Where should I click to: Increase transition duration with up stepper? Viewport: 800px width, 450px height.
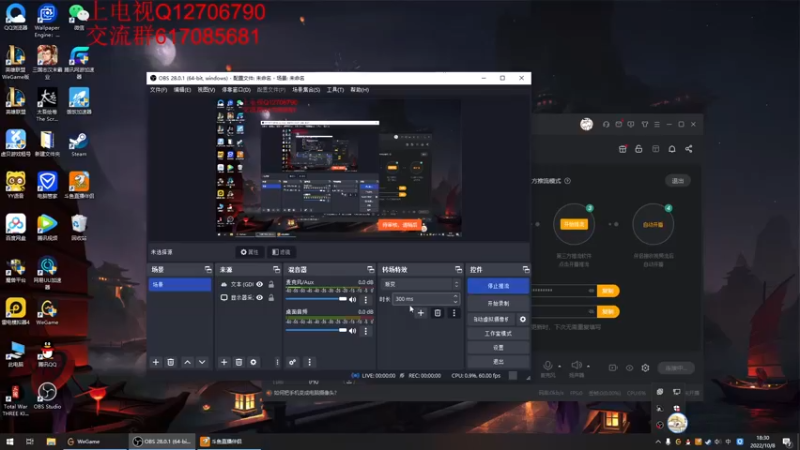coord(456,296)
